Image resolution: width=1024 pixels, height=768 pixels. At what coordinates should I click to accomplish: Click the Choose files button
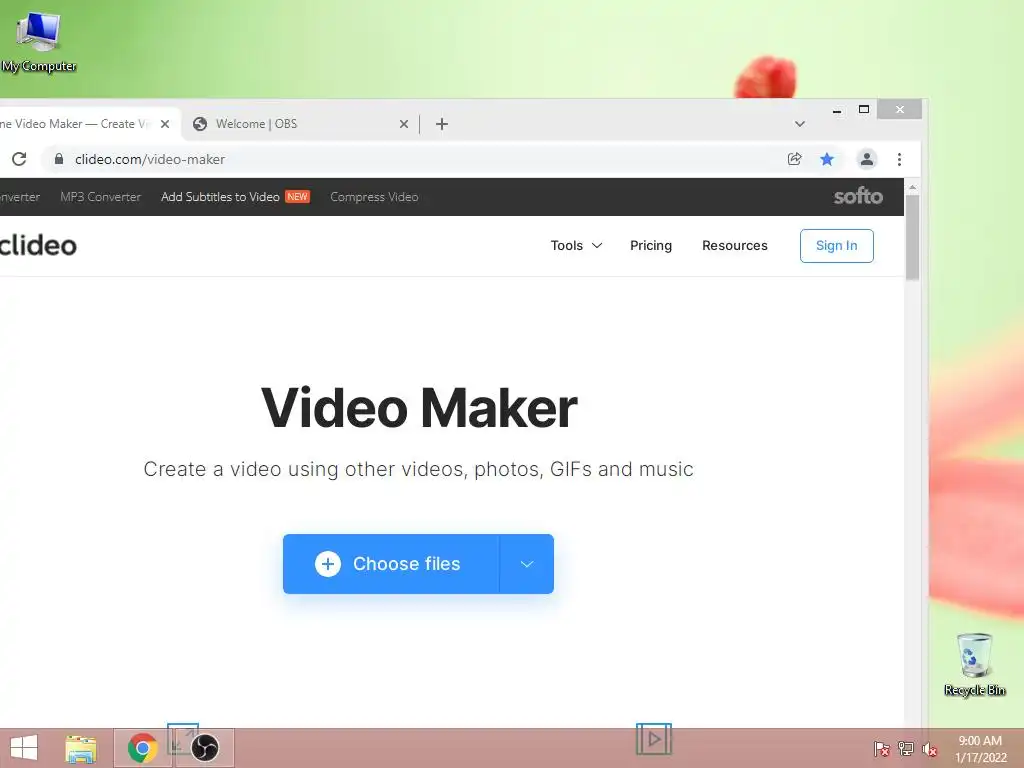point(391,564)
